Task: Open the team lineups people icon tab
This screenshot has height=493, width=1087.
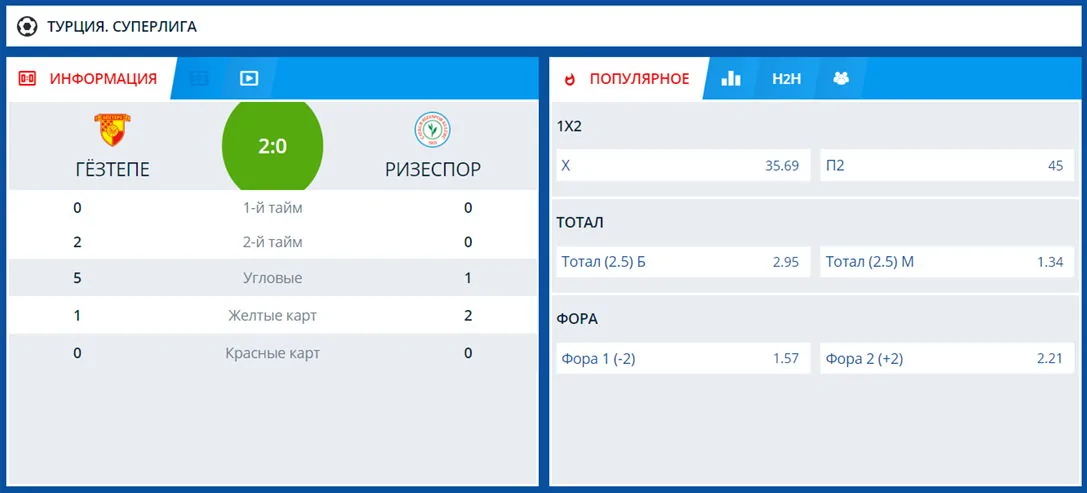Action: point(840,78)
